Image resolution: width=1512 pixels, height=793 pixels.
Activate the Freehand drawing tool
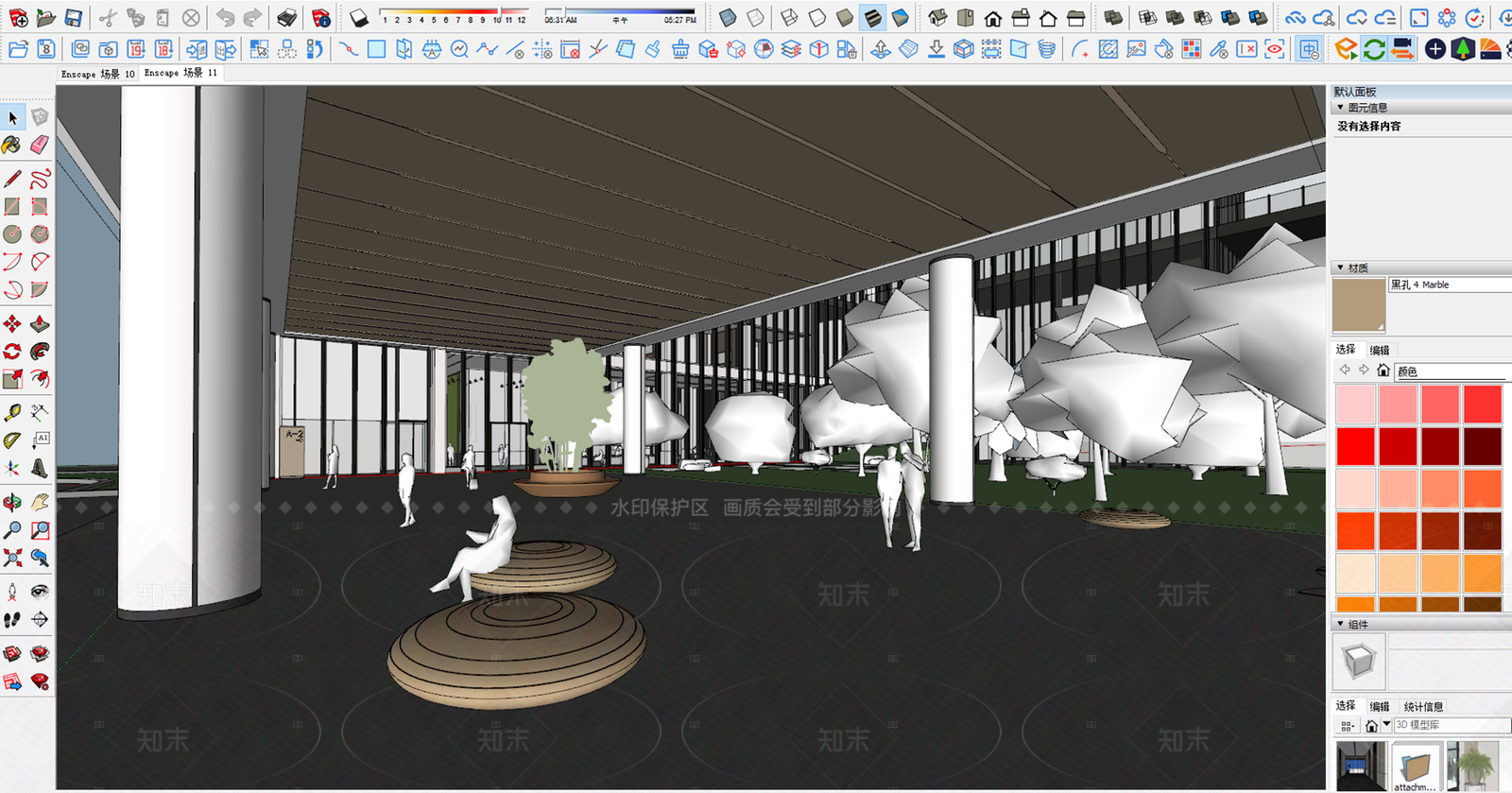40,179
